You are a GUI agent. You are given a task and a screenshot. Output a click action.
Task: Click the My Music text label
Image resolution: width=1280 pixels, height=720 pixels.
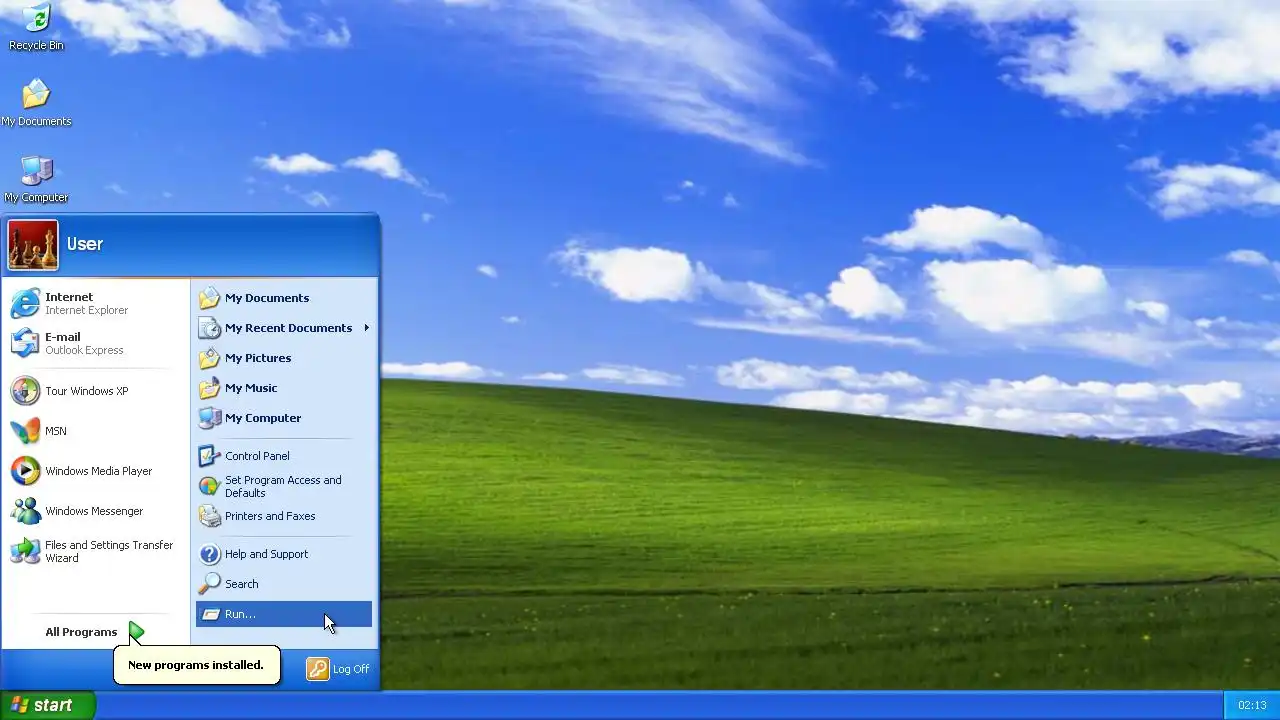[251, 388]
